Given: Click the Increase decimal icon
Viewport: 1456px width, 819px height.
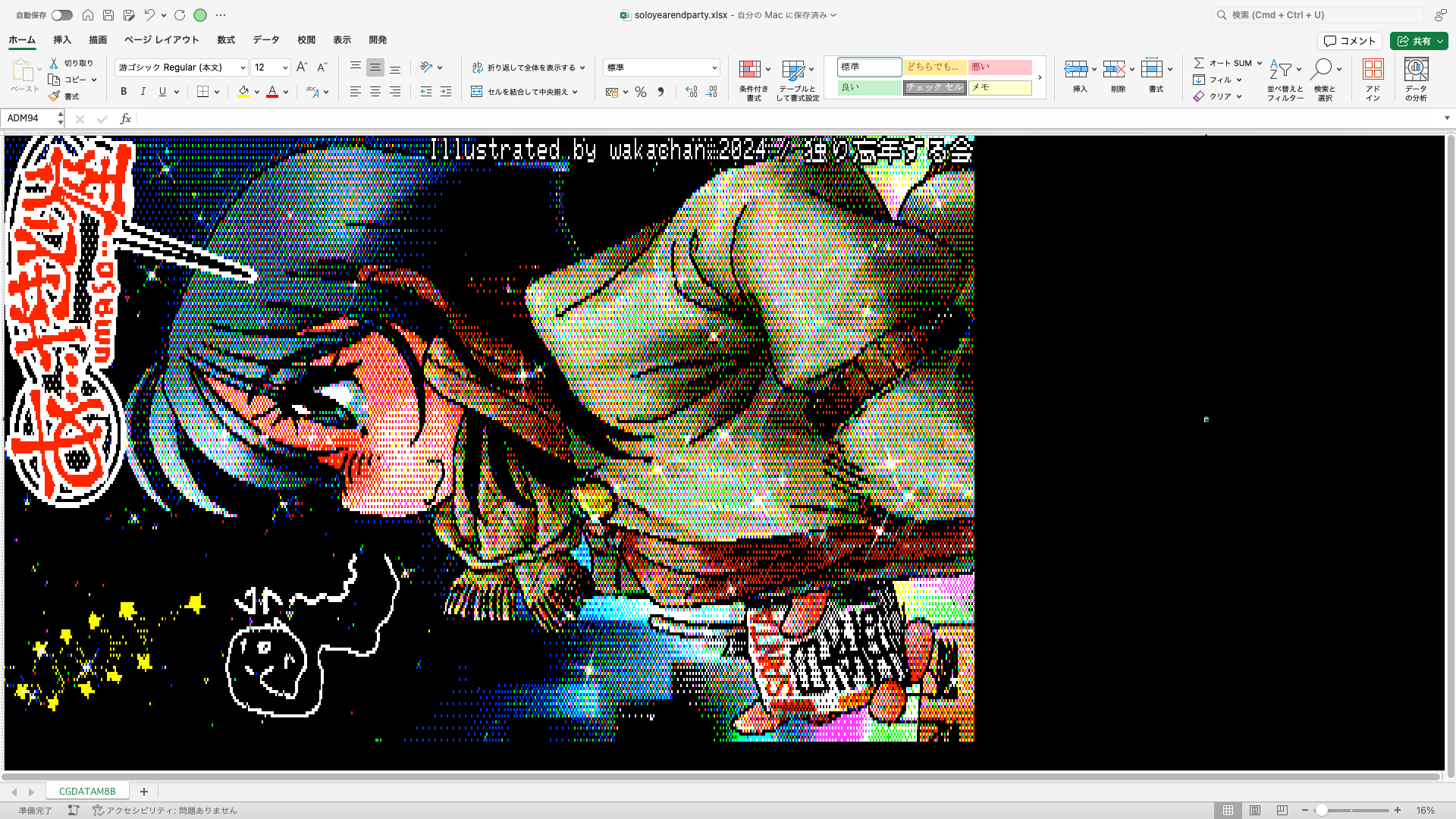Looking at the screenshot, I should pos(692,92).
